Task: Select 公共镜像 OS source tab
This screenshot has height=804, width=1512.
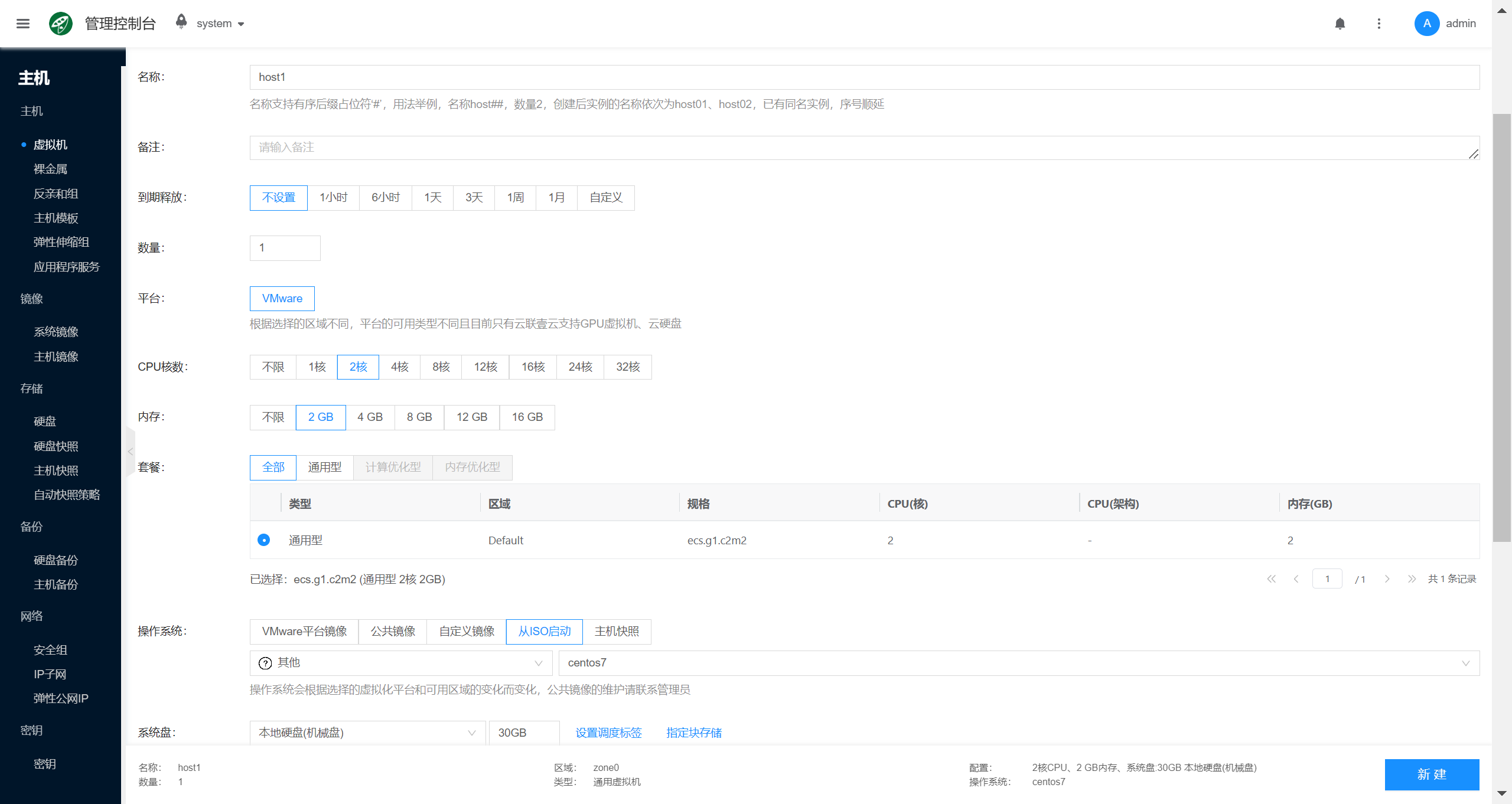Action: point(393,632)
